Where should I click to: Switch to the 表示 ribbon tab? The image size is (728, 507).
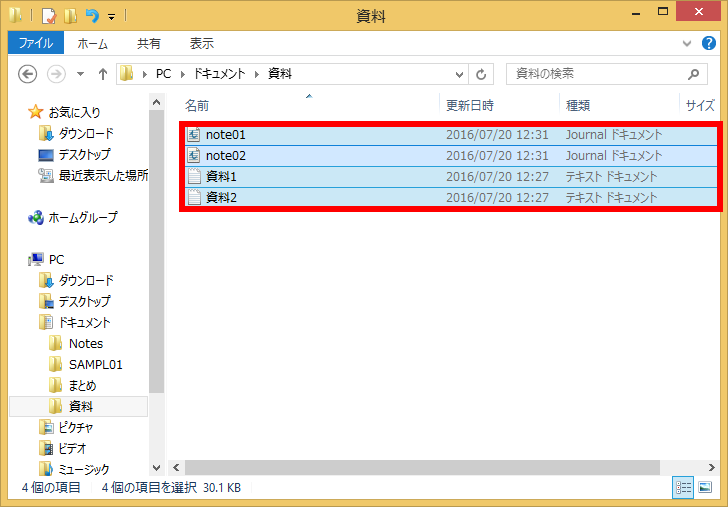202,43
